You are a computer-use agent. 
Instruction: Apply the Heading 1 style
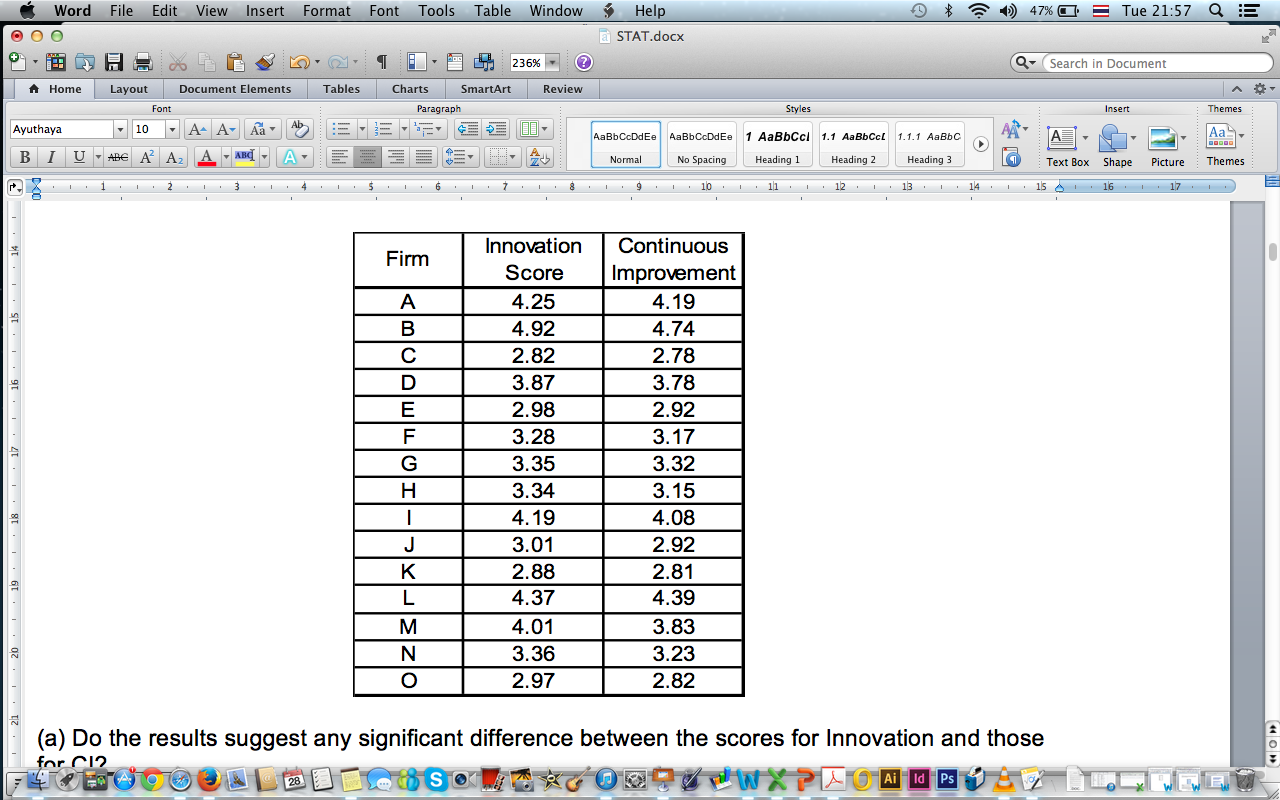click(x=777, y=144)
